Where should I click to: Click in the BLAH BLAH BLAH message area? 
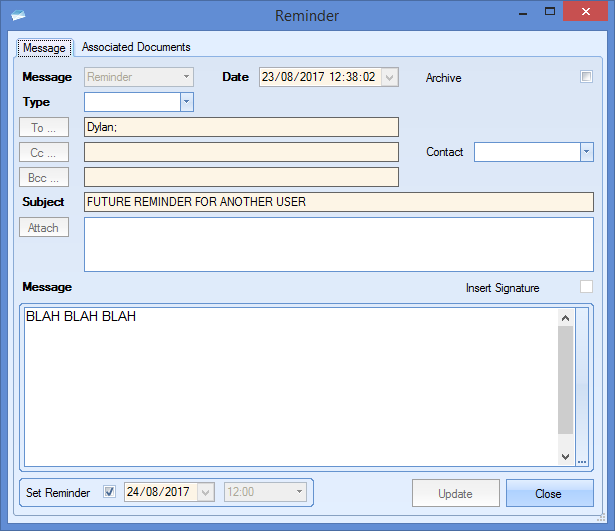[290, 385]
